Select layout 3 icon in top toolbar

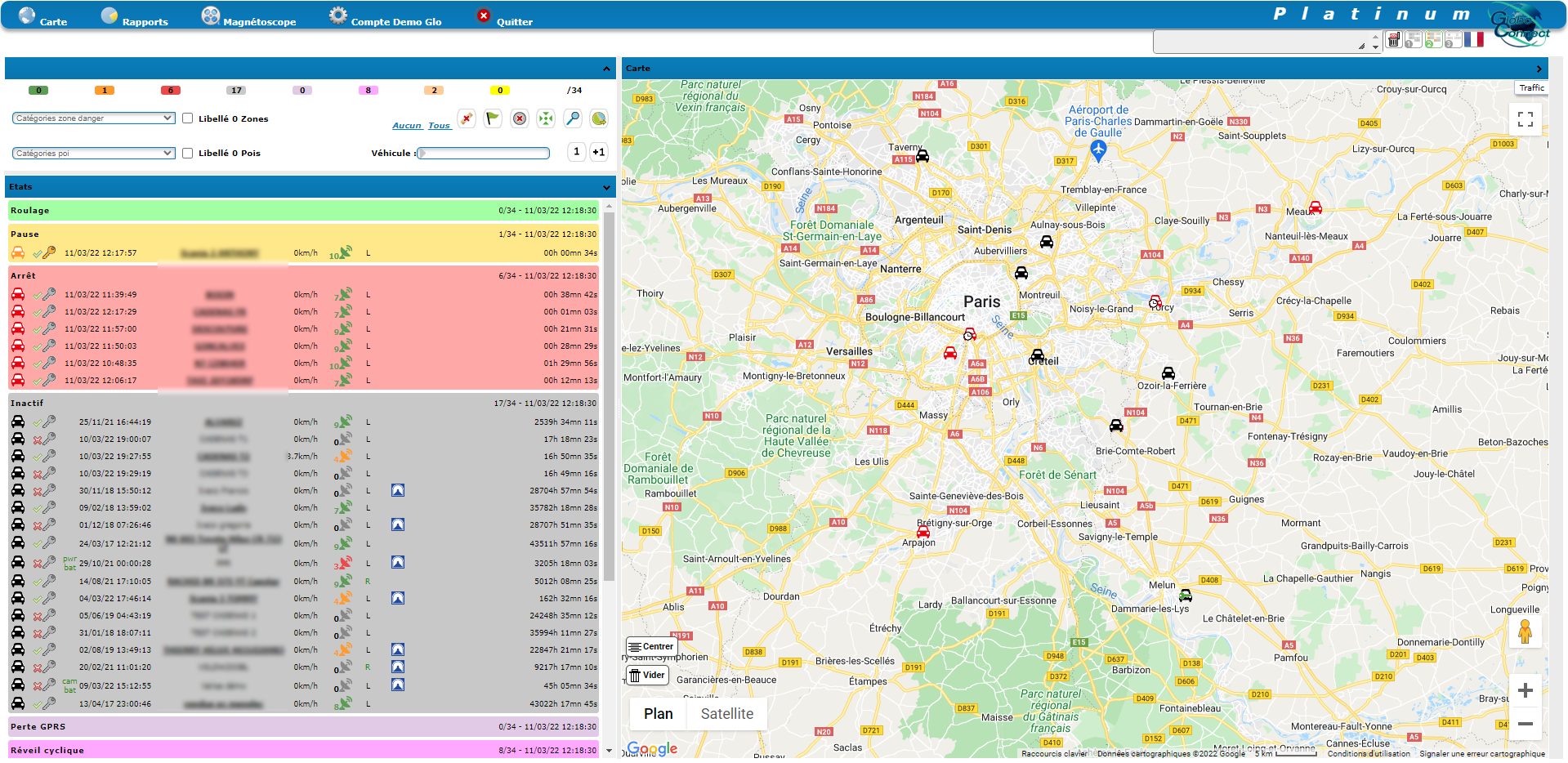coord(1453,40)
